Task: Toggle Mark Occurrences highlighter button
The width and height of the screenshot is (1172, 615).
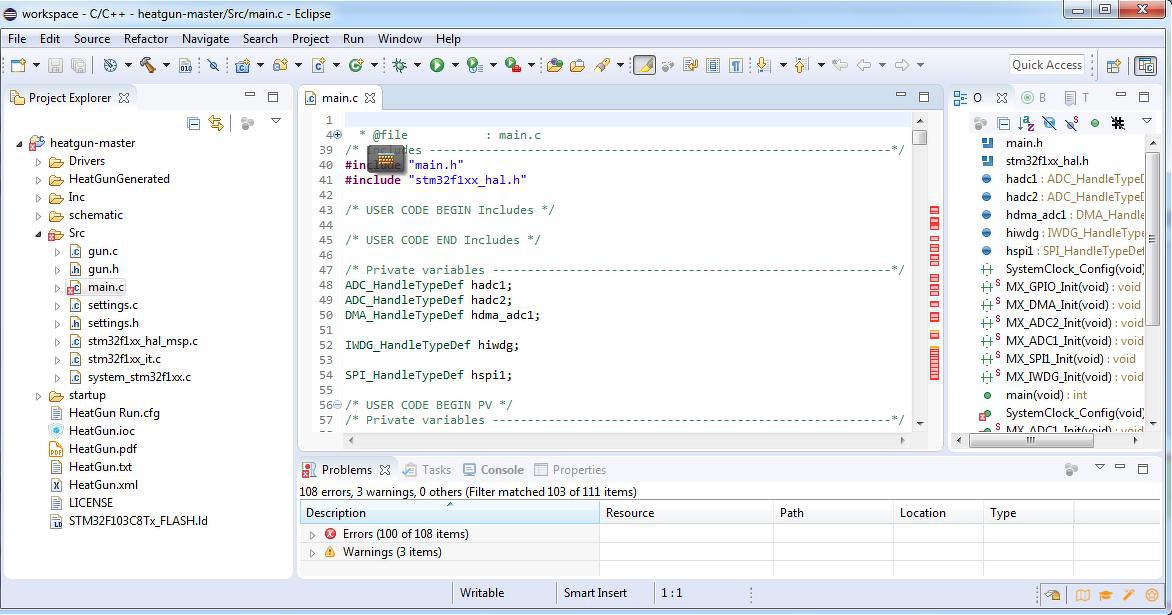Action: click(644, 65)
